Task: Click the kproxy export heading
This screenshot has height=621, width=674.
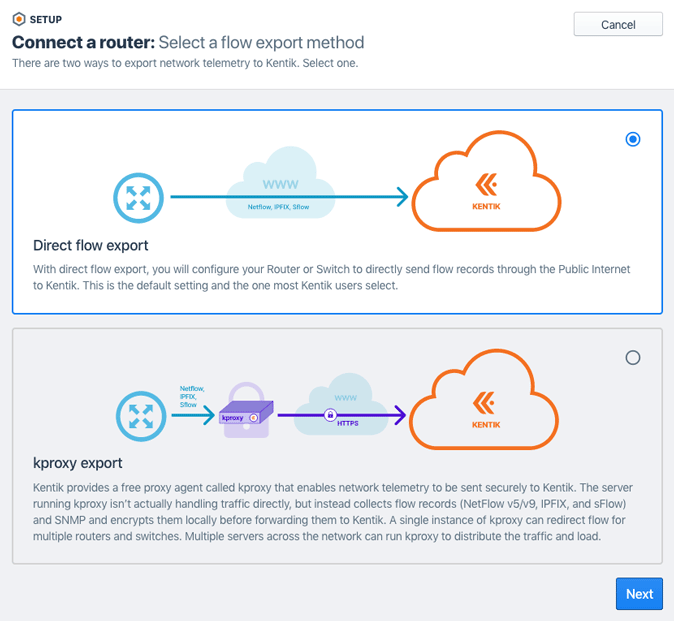Action: tap(78, 463)
